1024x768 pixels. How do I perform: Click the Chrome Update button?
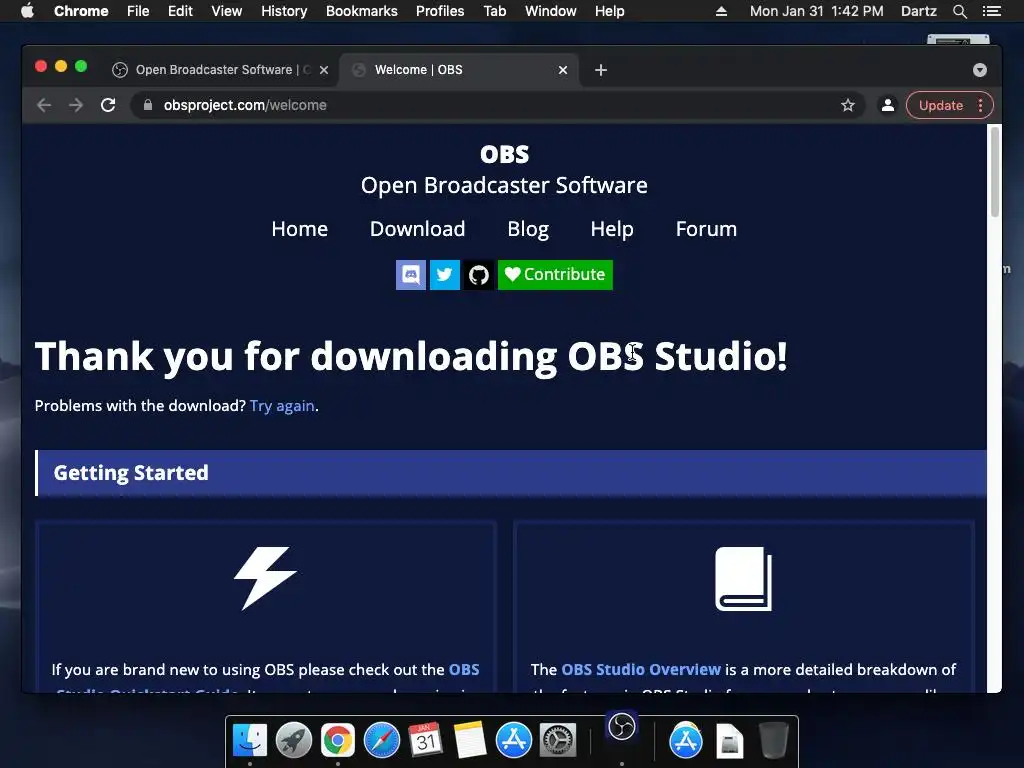tap(950, 105)
